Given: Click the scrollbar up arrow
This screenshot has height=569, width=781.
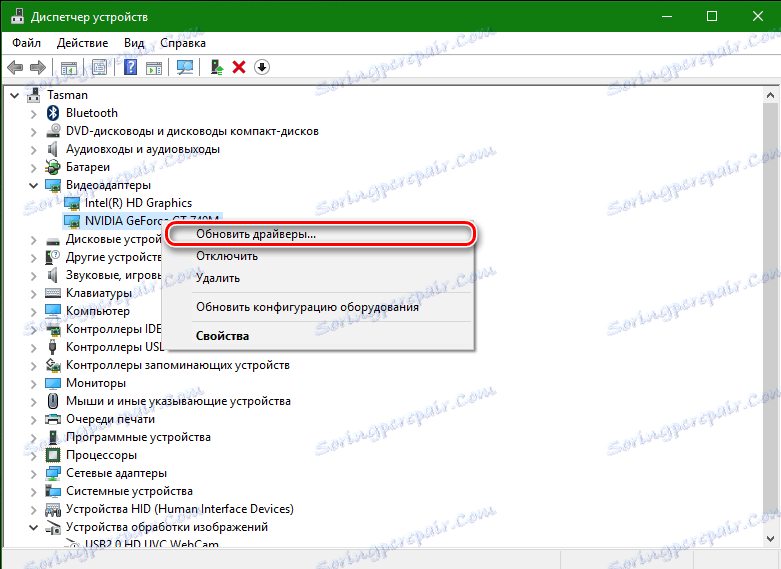Looking at the screenshot, I should click(771, 95).
